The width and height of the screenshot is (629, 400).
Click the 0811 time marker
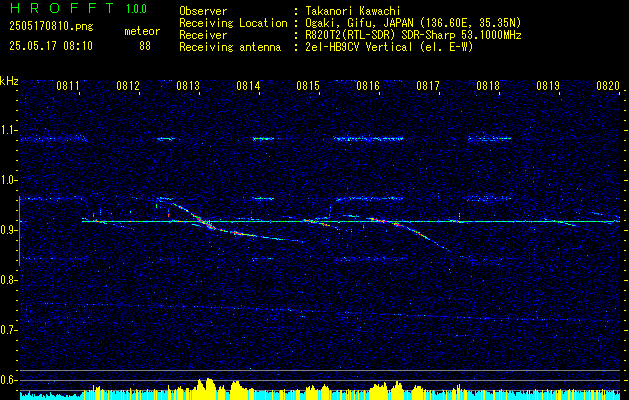pyautogui.click(x=67, y=85)
